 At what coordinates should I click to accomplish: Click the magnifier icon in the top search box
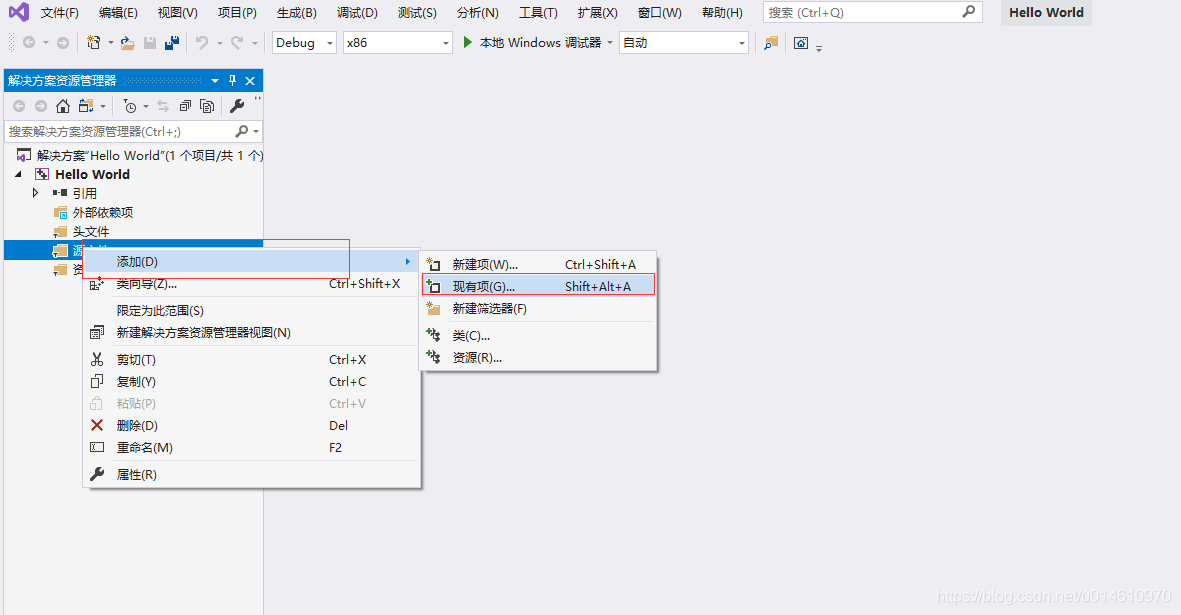[x=969, y=11]
